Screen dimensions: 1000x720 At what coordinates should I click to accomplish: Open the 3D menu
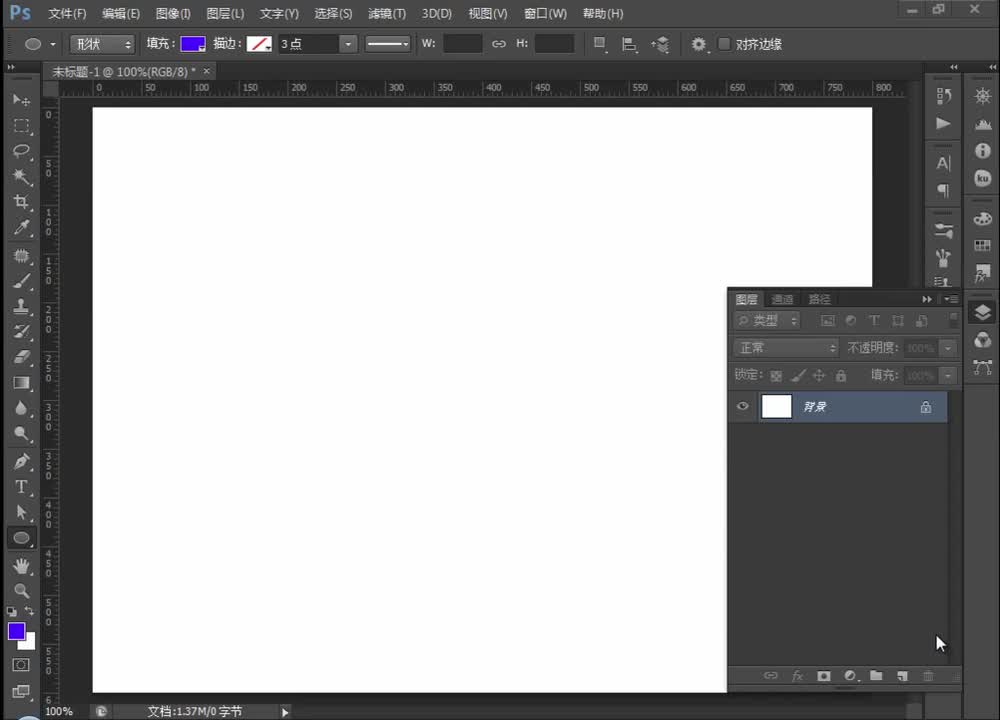(436, 13)
